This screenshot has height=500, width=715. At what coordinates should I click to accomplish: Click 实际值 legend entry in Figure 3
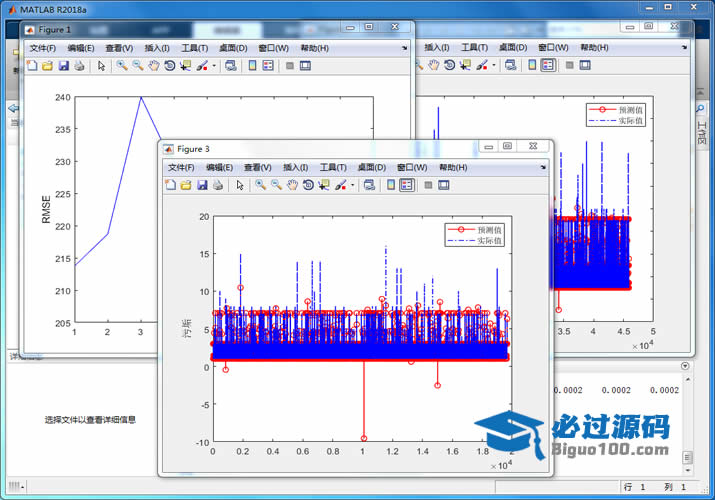coord(489,240)
